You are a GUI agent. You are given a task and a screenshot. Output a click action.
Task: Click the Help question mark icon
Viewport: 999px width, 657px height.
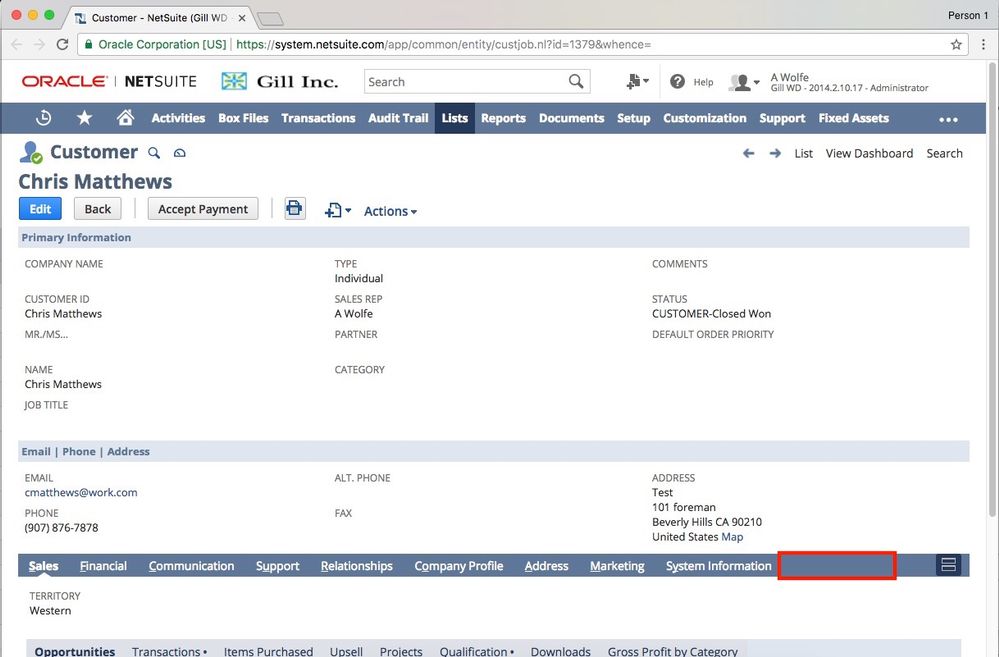coord(678,82)
